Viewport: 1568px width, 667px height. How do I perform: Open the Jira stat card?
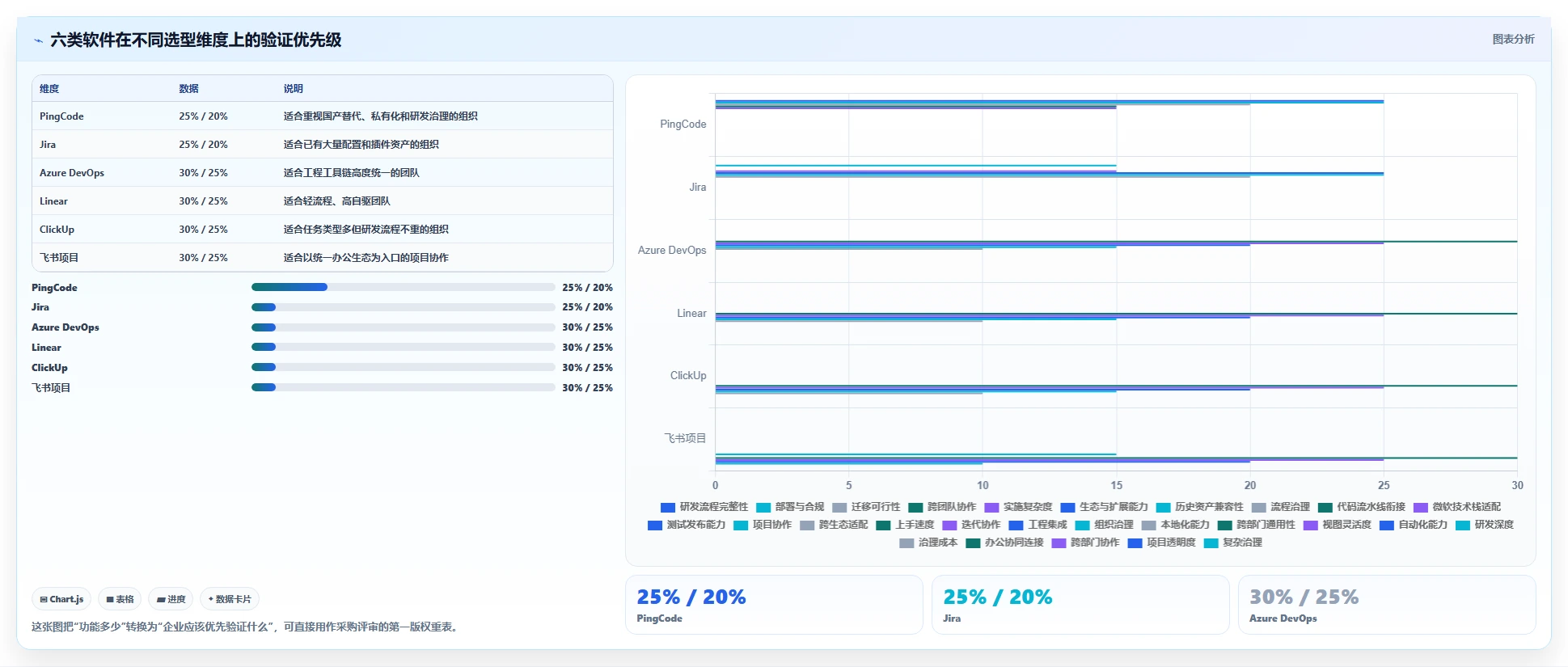[1080, 605]
